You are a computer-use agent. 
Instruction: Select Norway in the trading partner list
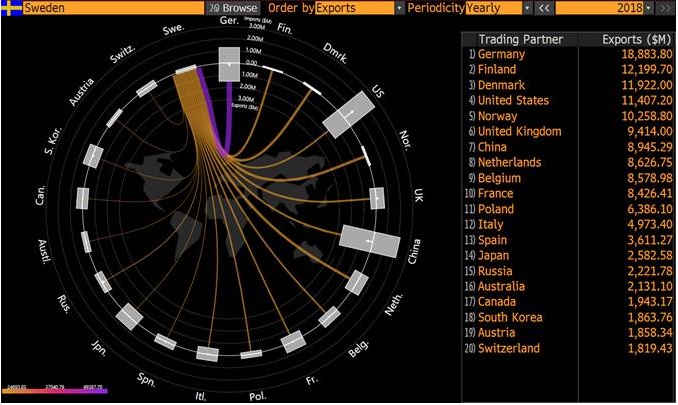[497, 116]
